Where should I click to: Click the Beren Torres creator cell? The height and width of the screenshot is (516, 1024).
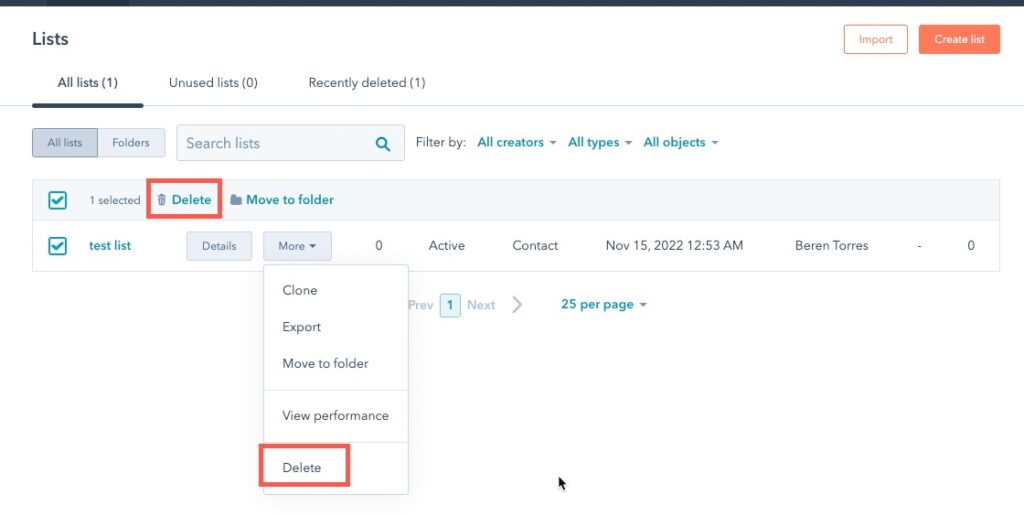click(831, 246)
